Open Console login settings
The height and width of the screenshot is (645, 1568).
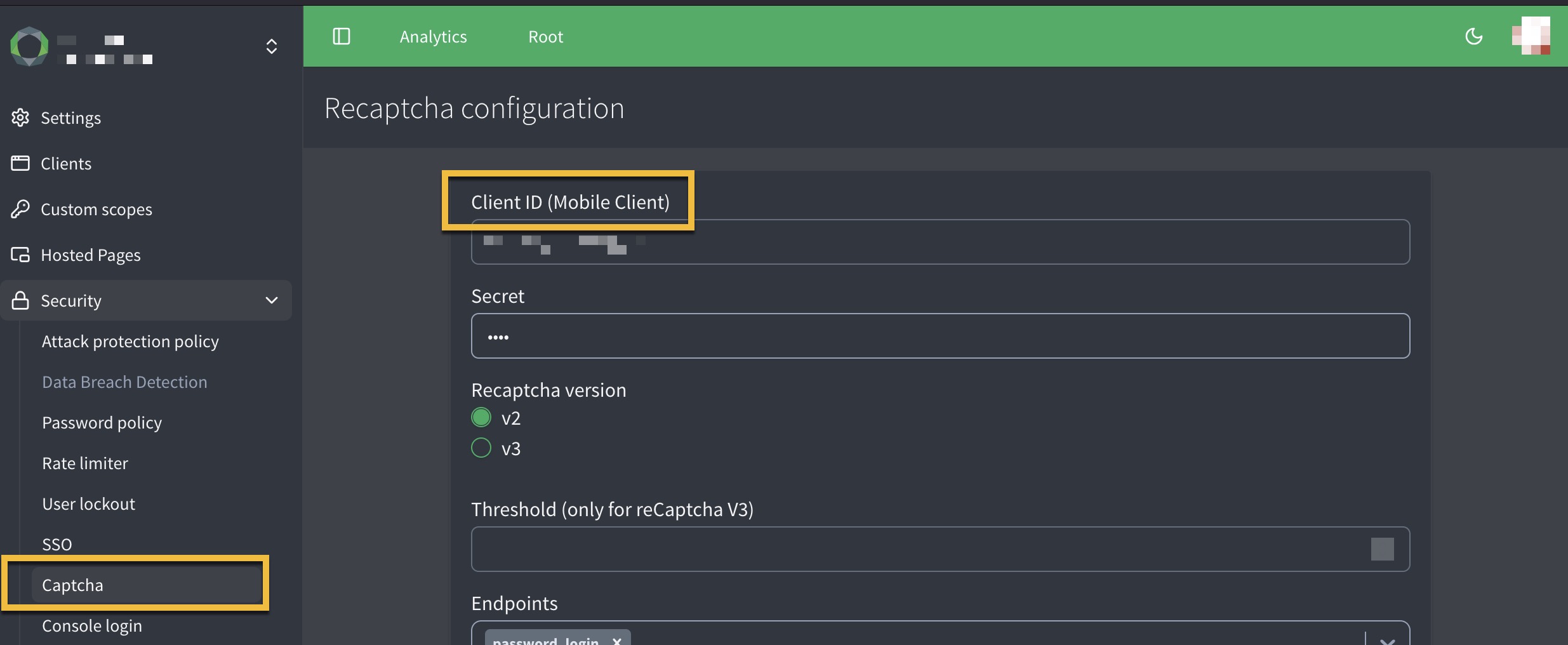(92, 626)
